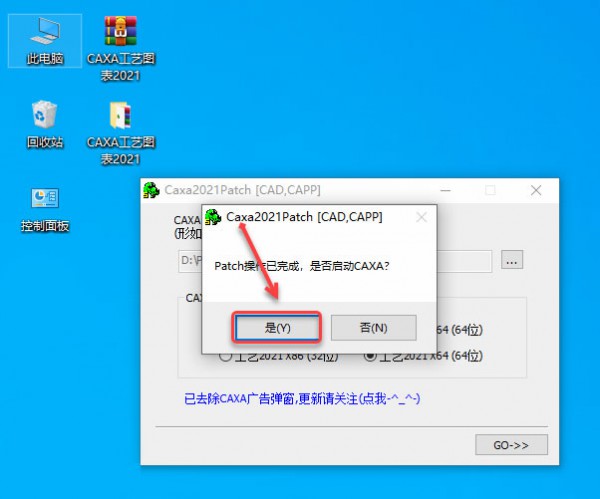Select the This PC desktop icon

click(x=45, y=41)
